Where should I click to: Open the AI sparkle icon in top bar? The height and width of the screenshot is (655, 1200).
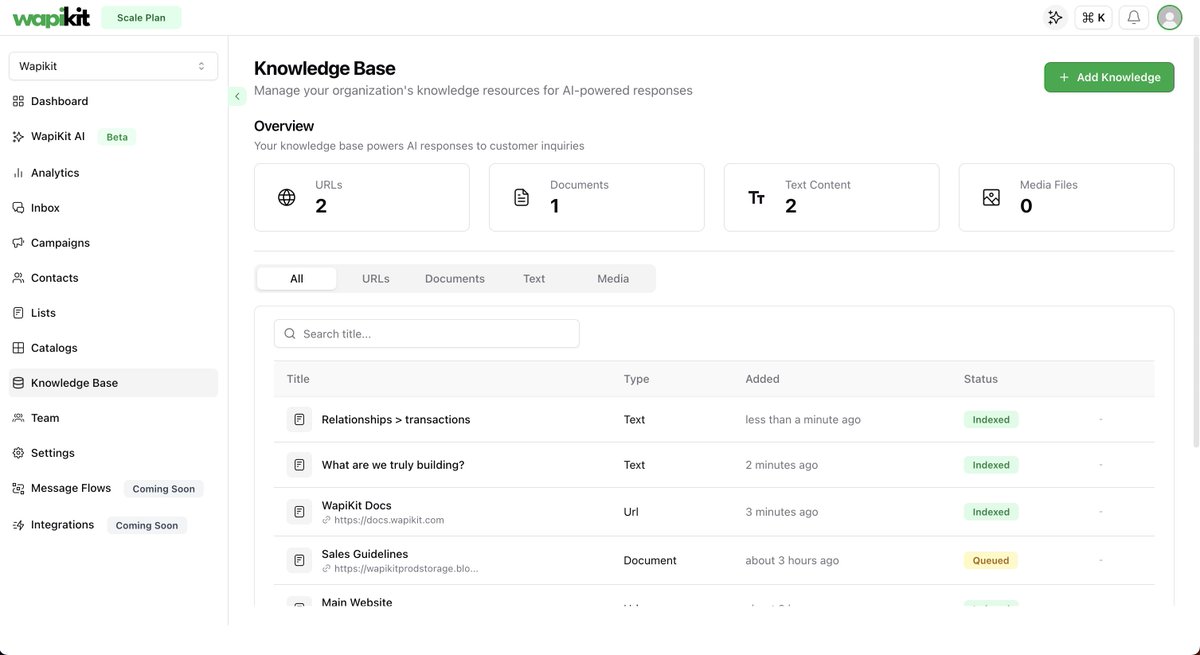point(1055,17)
